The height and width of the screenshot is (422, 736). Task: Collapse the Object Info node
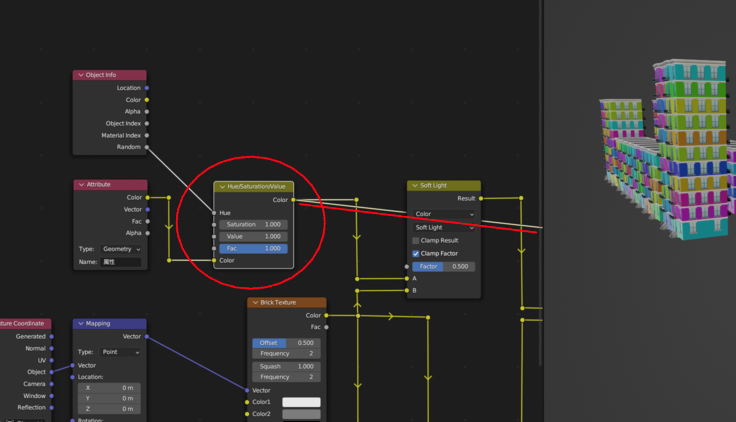pos(81,75)
